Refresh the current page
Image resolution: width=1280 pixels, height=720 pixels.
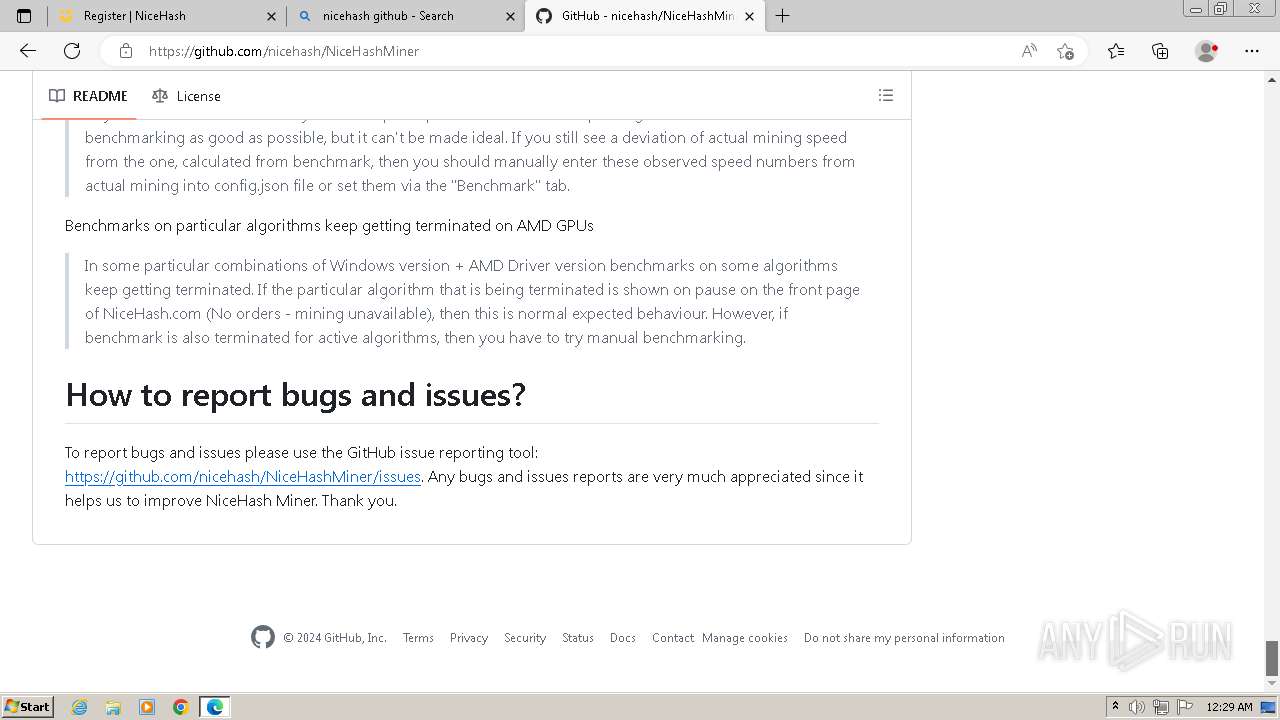[72, 51]
